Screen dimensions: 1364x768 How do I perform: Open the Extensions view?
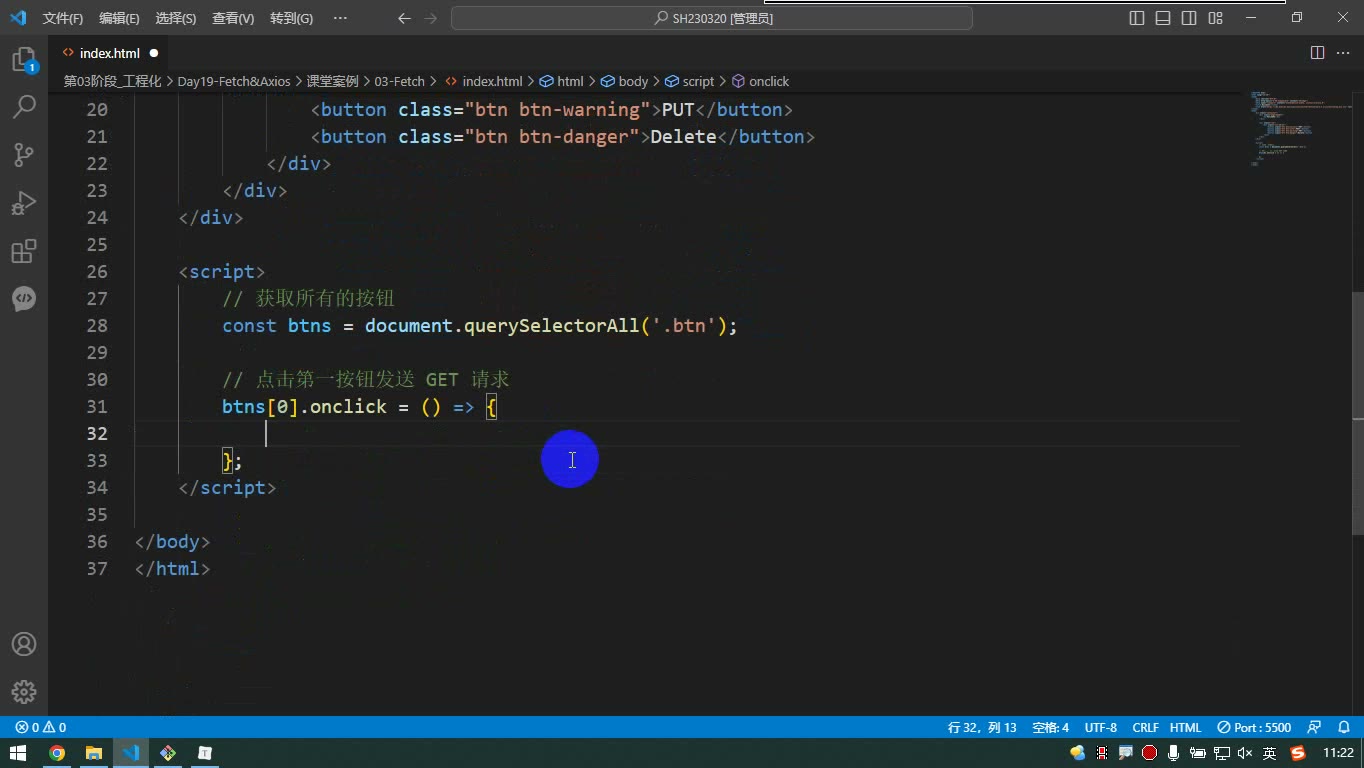click(x=24, y=250)
